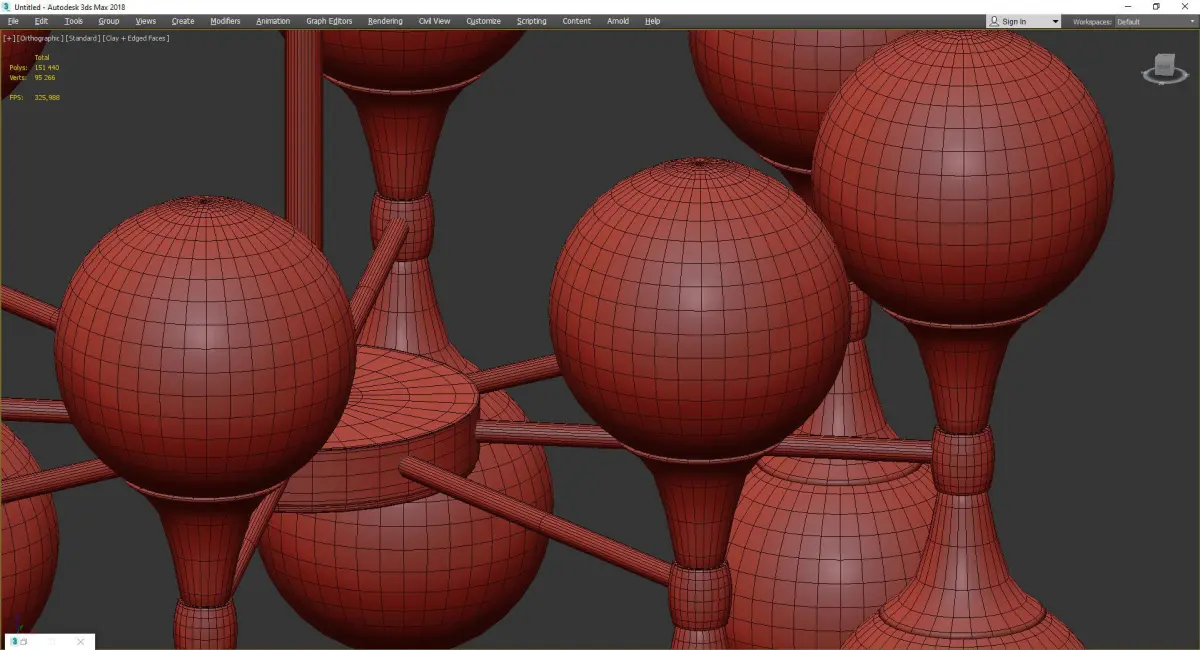Click the [Orthographic] viewport view label
The height and width of the screenshot is (650, 1200).
pos(40,38)
